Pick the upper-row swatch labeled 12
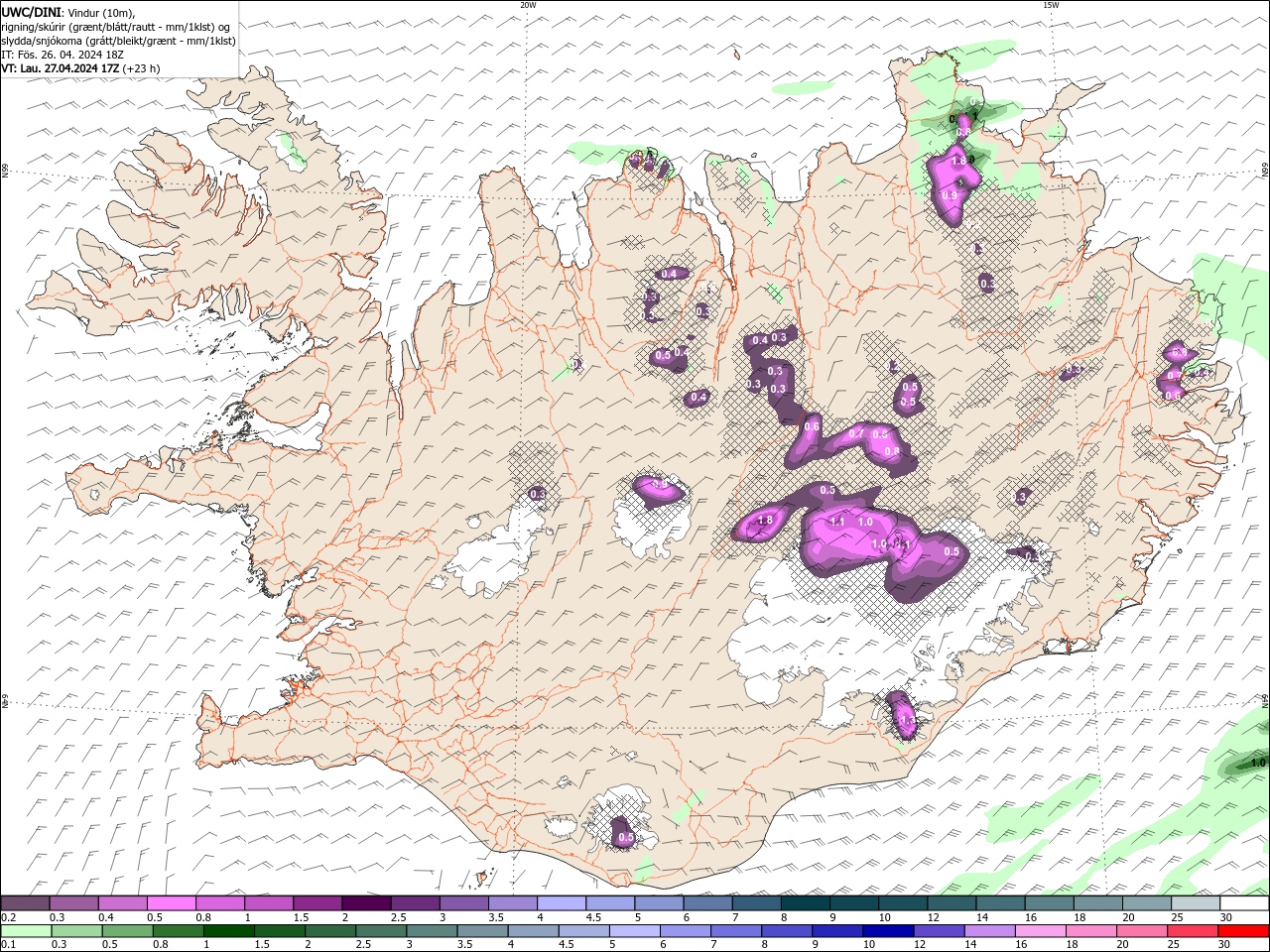 [x=952, y=903]
